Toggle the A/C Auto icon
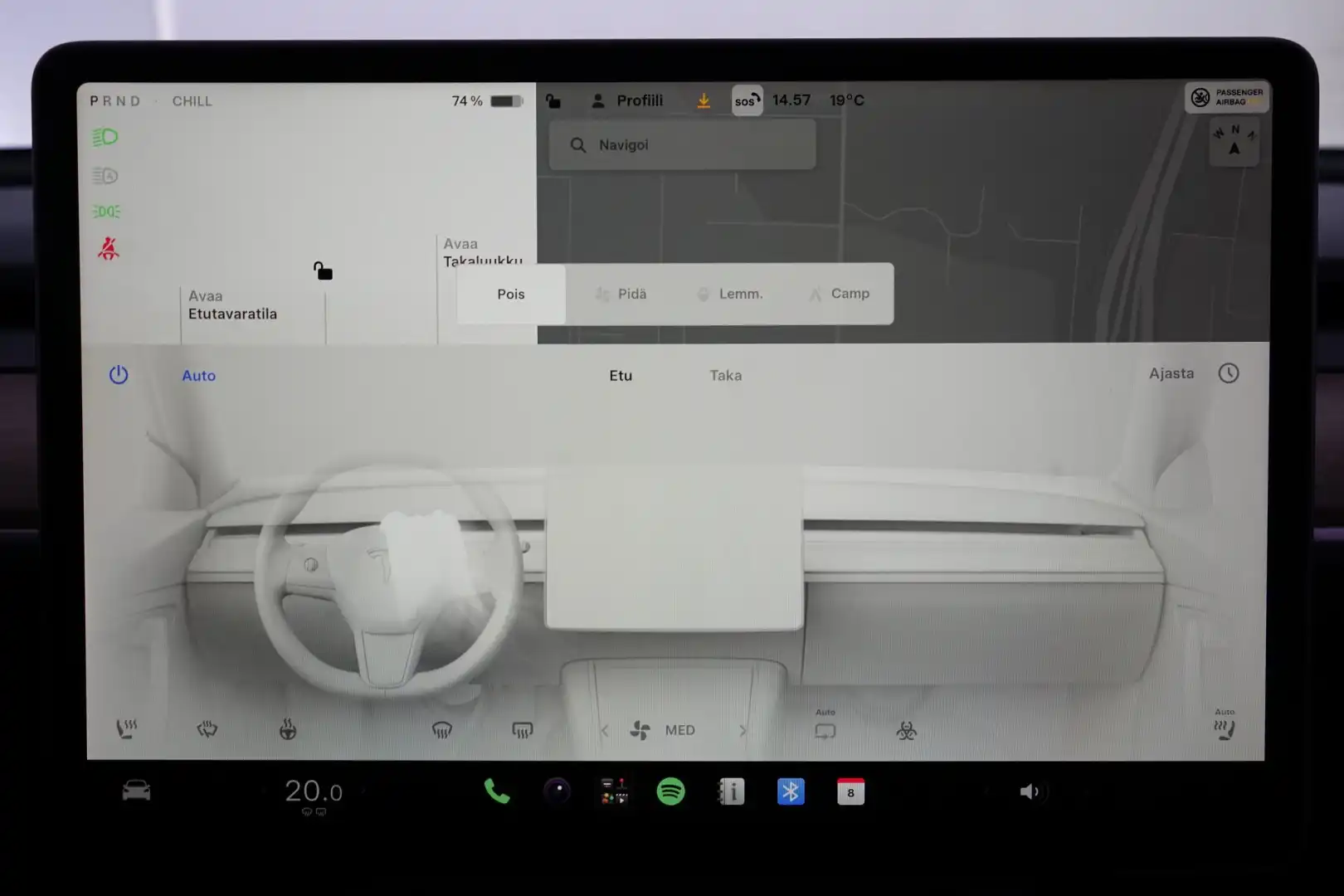 pyautogui.click(x=825, y=727)
